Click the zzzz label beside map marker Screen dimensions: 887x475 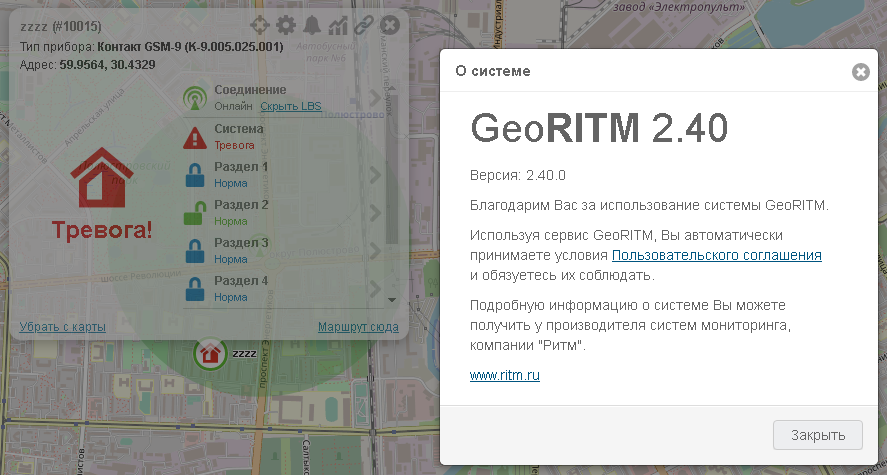(x=244, y=353)
